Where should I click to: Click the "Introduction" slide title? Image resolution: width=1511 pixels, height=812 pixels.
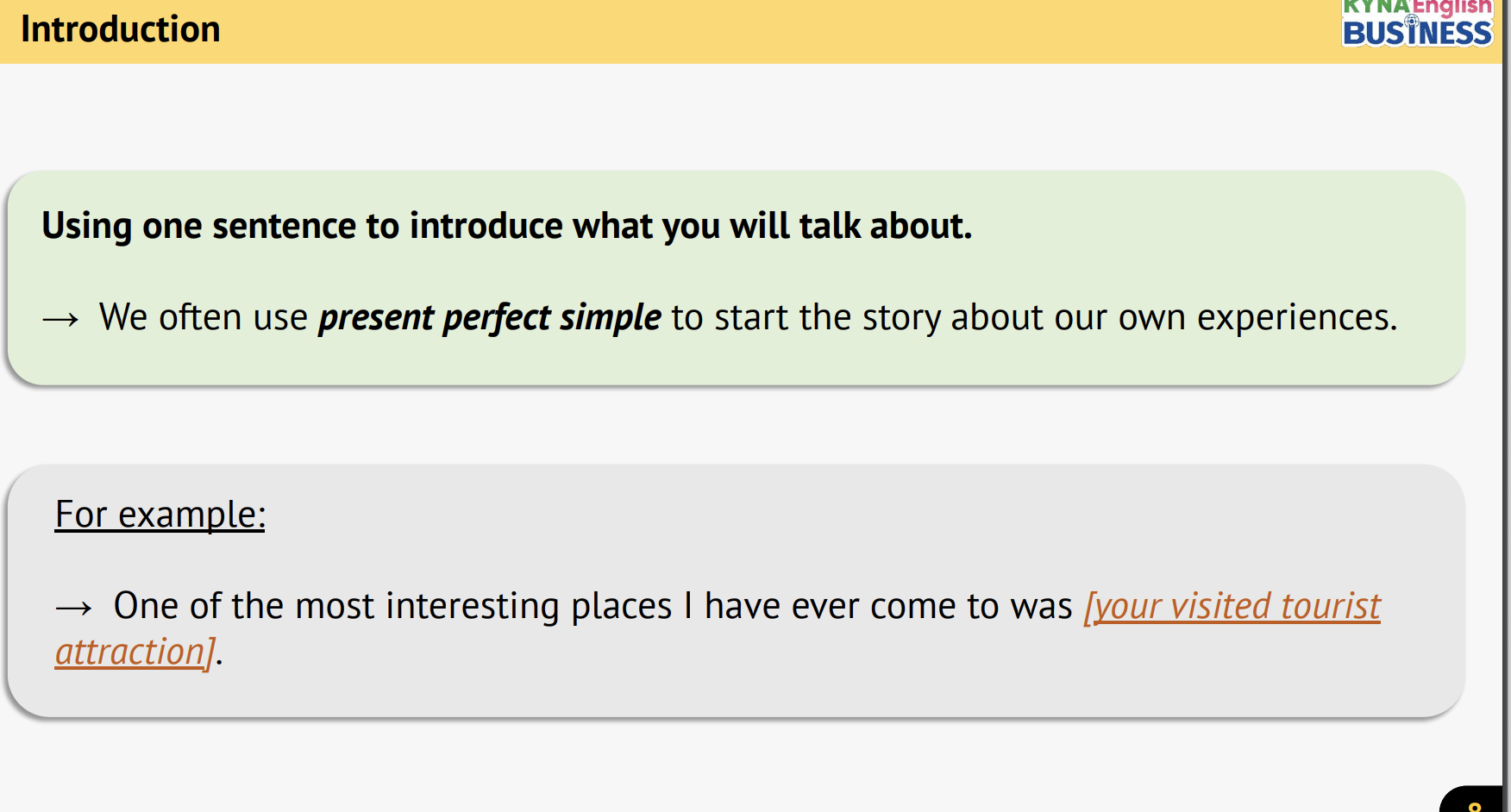pos(121,29)
